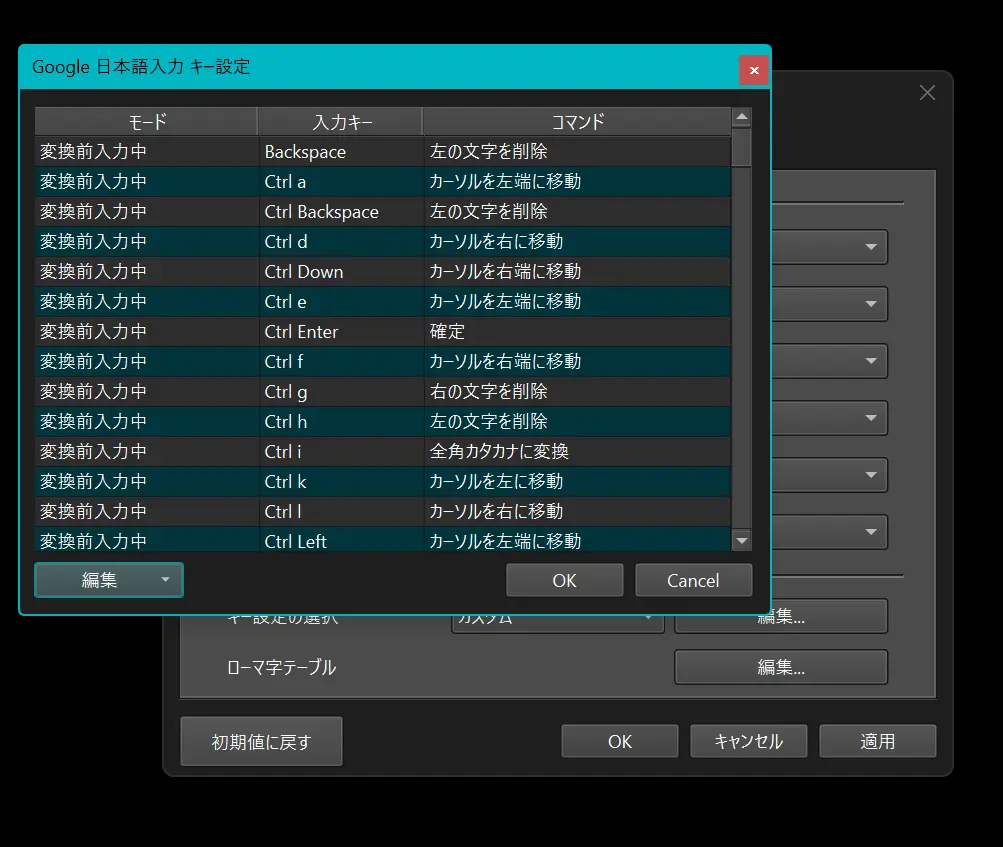This screenshot has height=847, width=1003.
Task: Select the Ctrl f key cell
Action: [x=340, y=362]
